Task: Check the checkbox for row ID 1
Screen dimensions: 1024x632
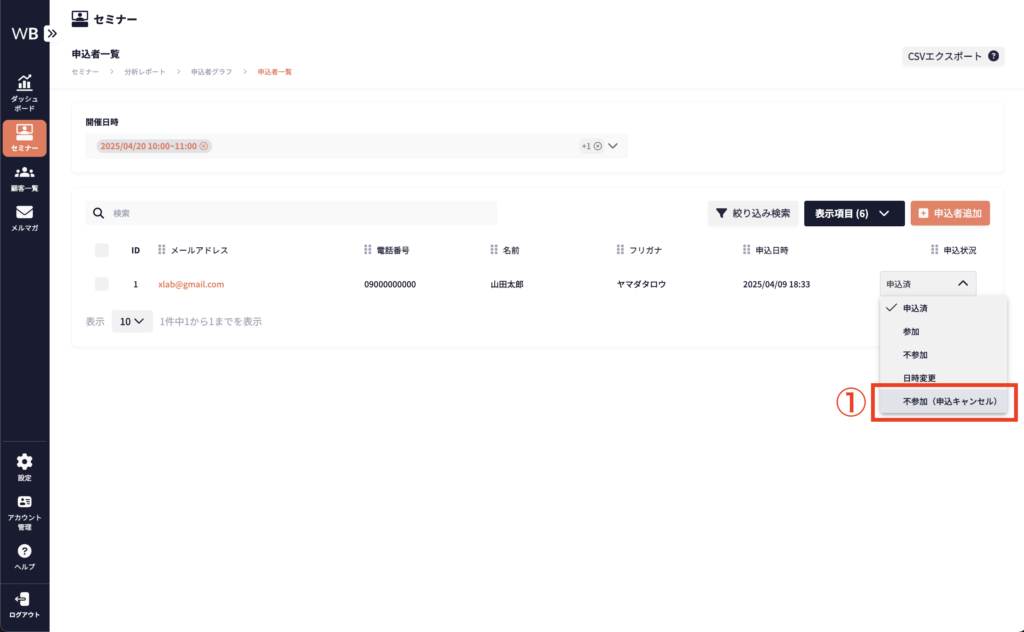Action: point(101,284)
